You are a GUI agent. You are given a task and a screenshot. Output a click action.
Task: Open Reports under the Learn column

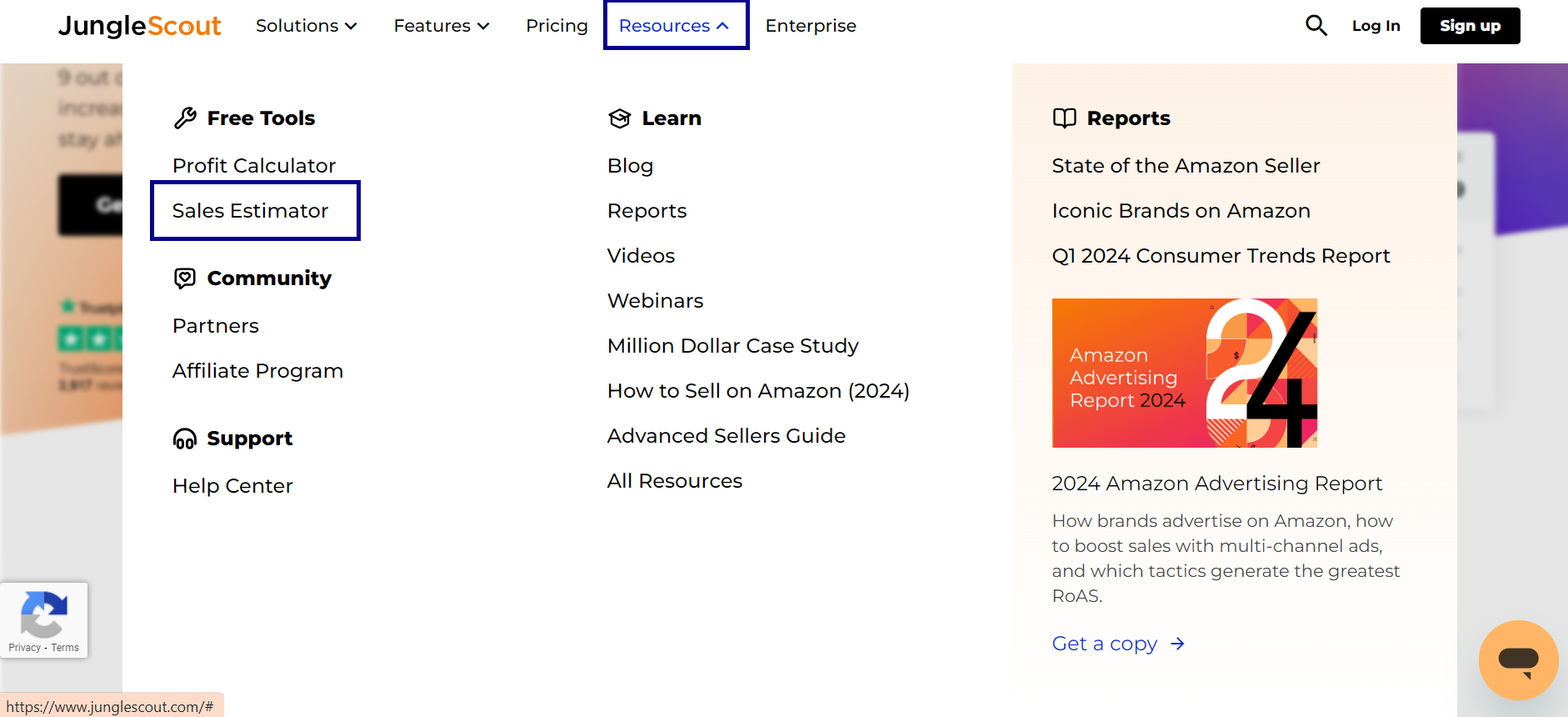point(647,211)
